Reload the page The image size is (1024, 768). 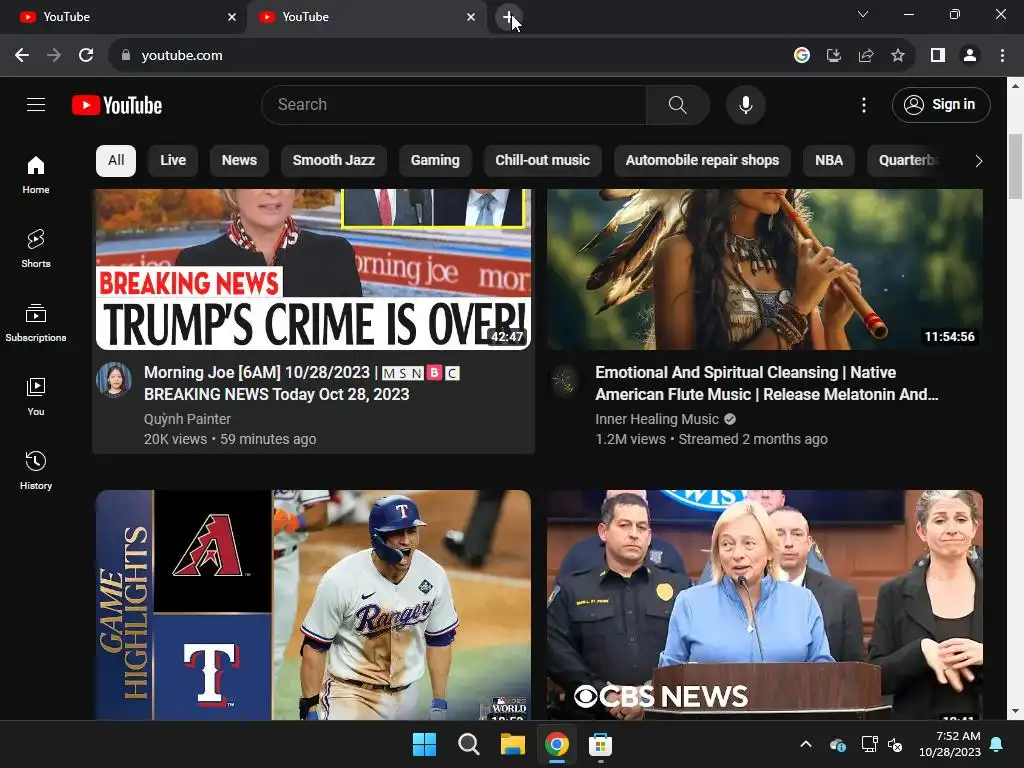pyautogui.click(x=86, y=56)
